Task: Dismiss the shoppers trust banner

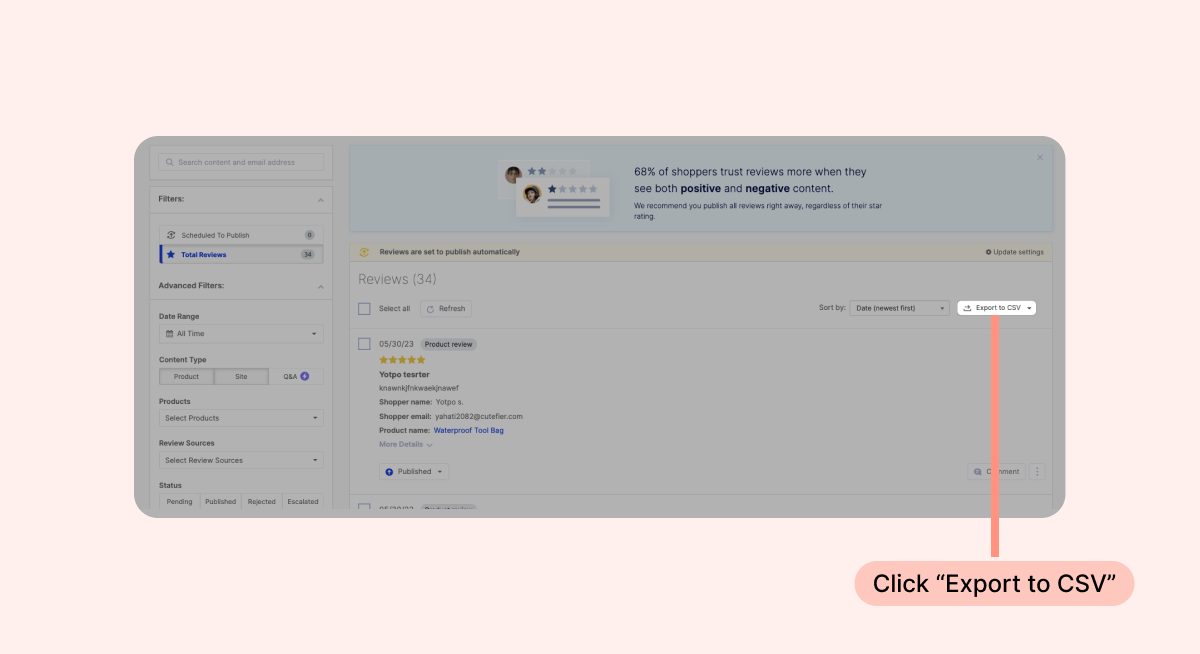Action: pos(1040,157)
